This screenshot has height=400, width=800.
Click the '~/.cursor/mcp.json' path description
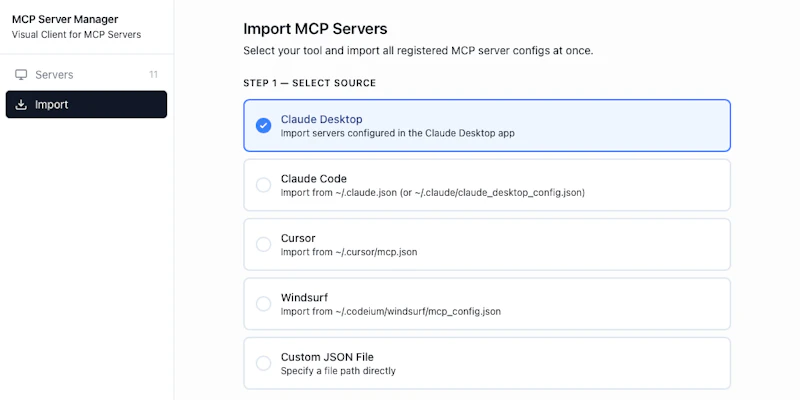(x=349, y=252)
